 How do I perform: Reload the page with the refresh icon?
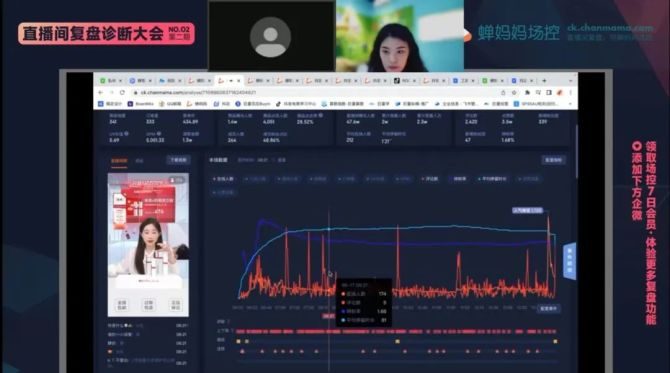[122, 92]
